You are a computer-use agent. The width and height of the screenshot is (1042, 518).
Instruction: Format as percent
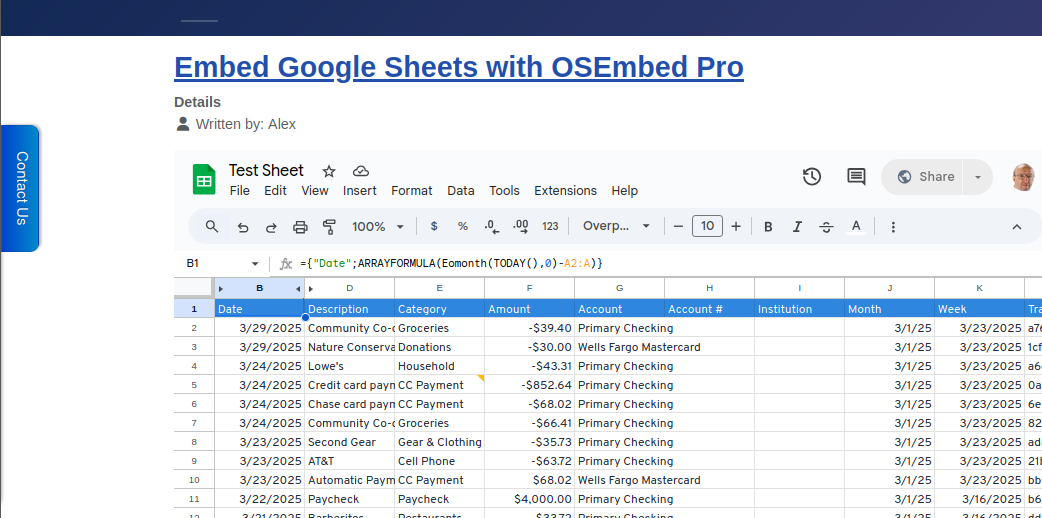pyautogui.click(x=463, y=227)
